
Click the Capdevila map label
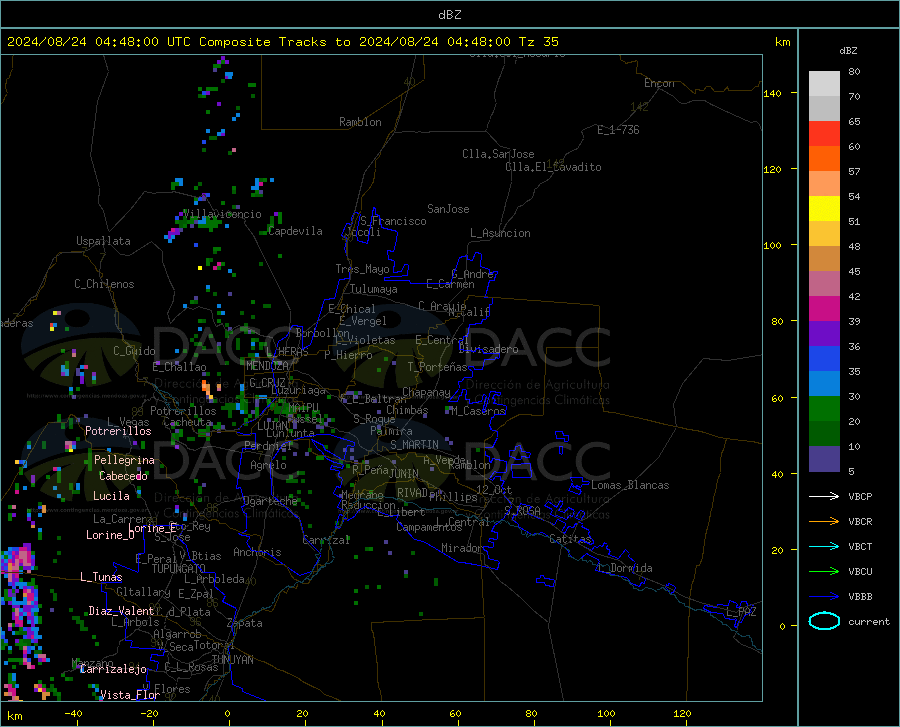[295, 231]
